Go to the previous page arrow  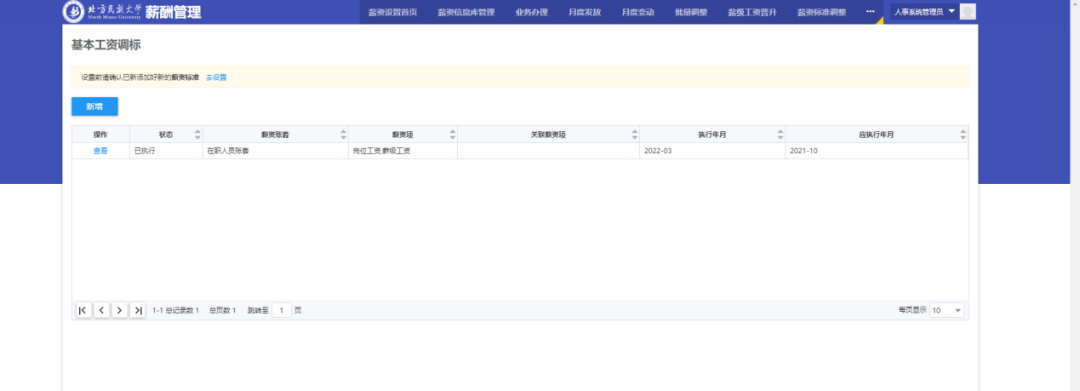[x=101, y=310]
